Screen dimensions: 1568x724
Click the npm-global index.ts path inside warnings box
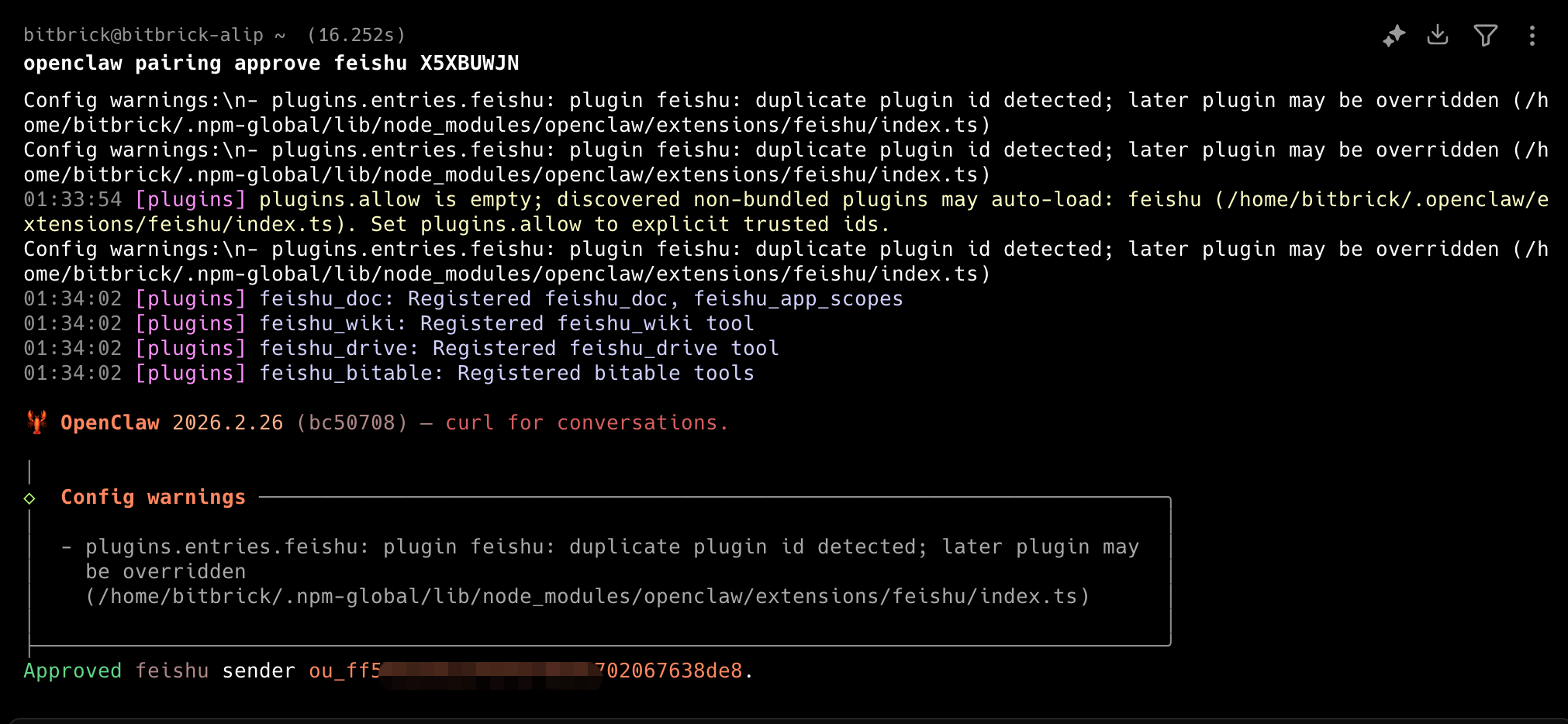click(588, 596)
